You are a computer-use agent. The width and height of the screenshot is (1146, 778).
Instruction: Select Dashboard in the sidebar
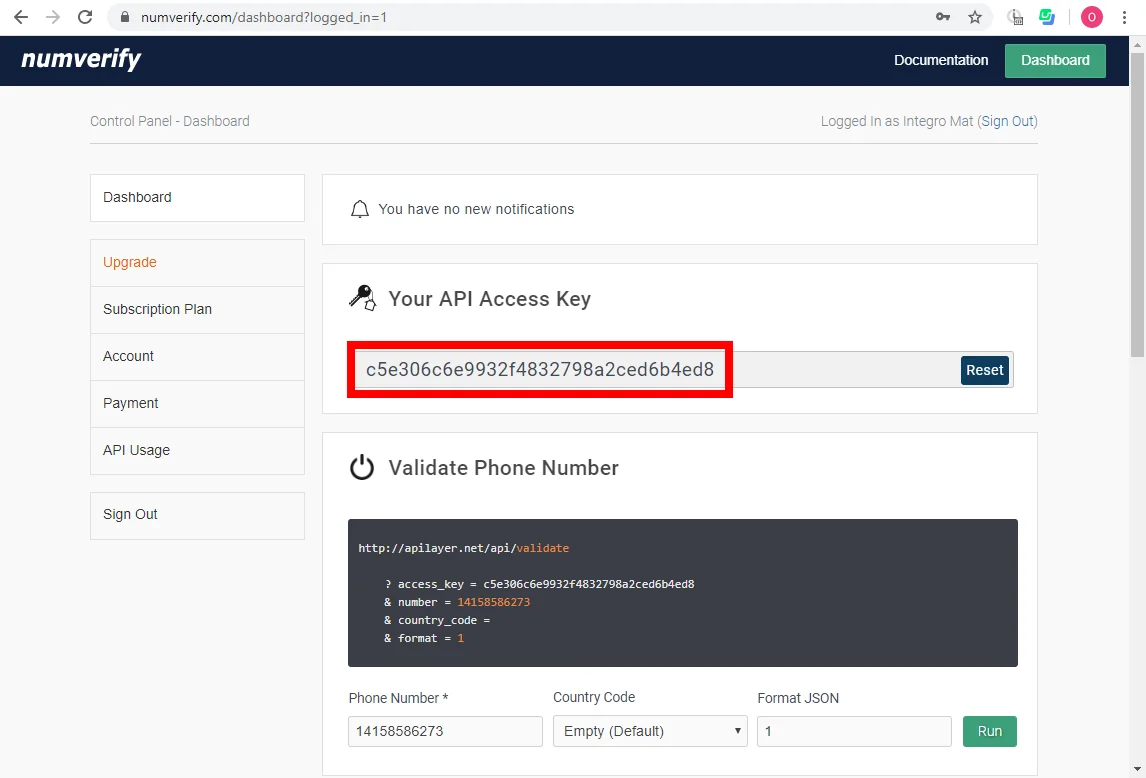197,197
